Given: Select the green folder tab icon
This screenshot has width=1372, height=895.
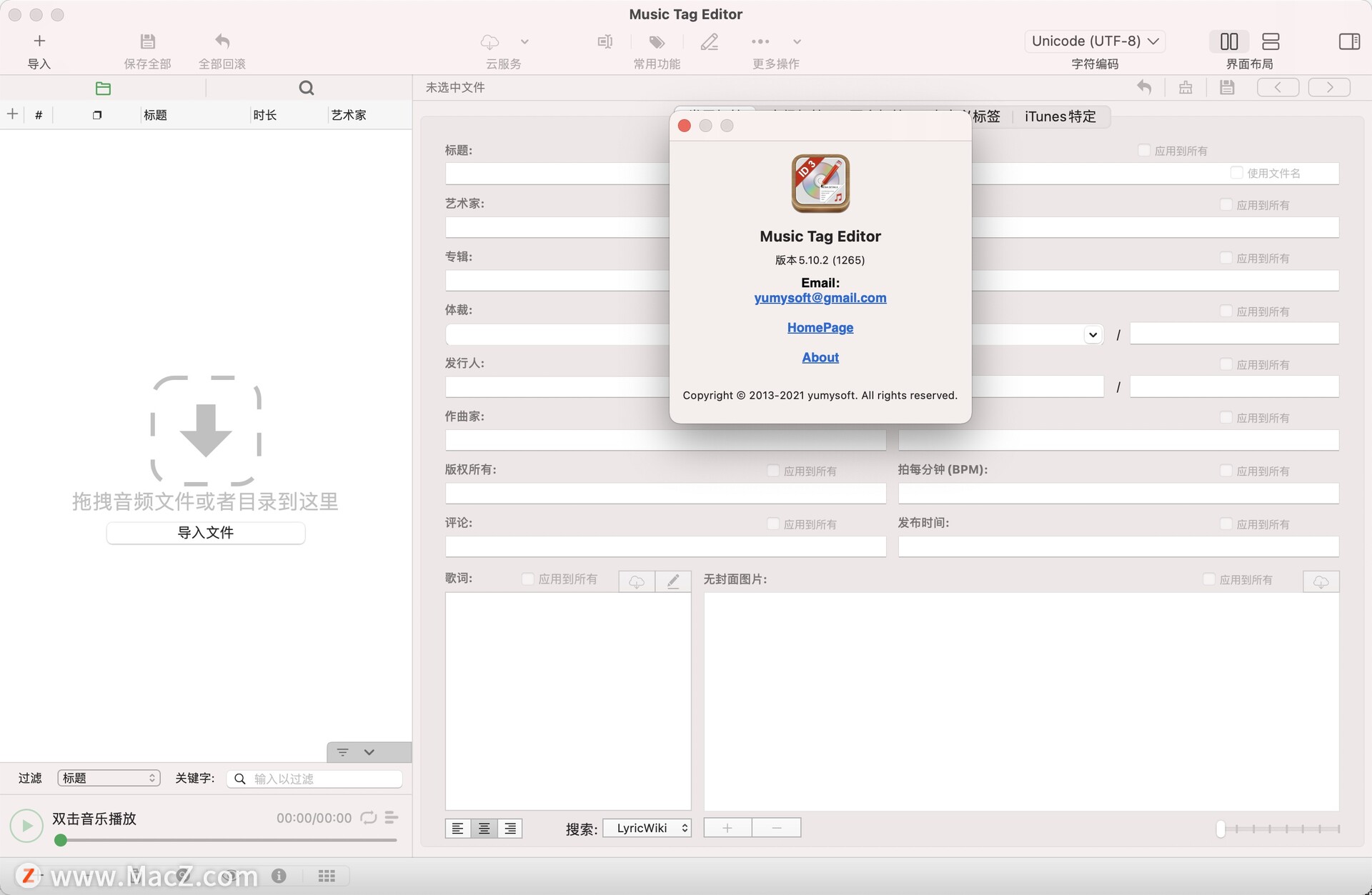Looking at the screenshot, I should [x=103, y=88].
